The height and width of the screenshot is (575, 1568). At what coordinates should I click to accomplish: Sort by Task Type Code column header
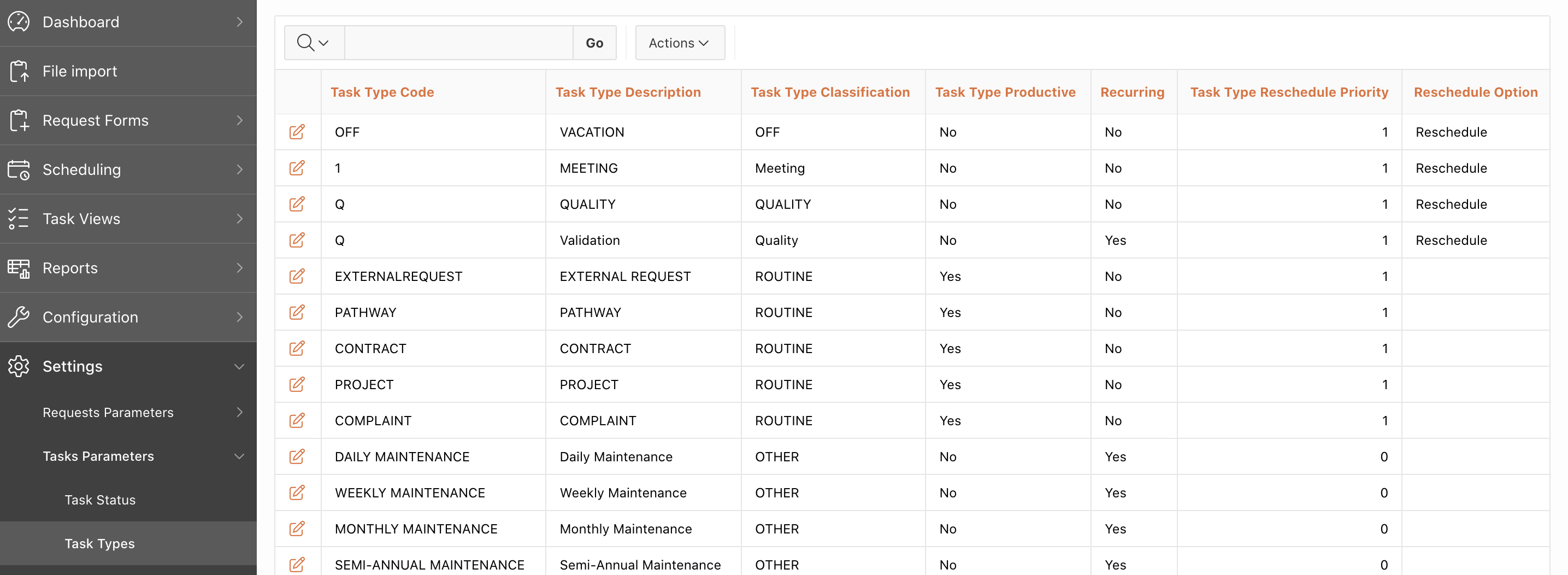click(382, 92)
